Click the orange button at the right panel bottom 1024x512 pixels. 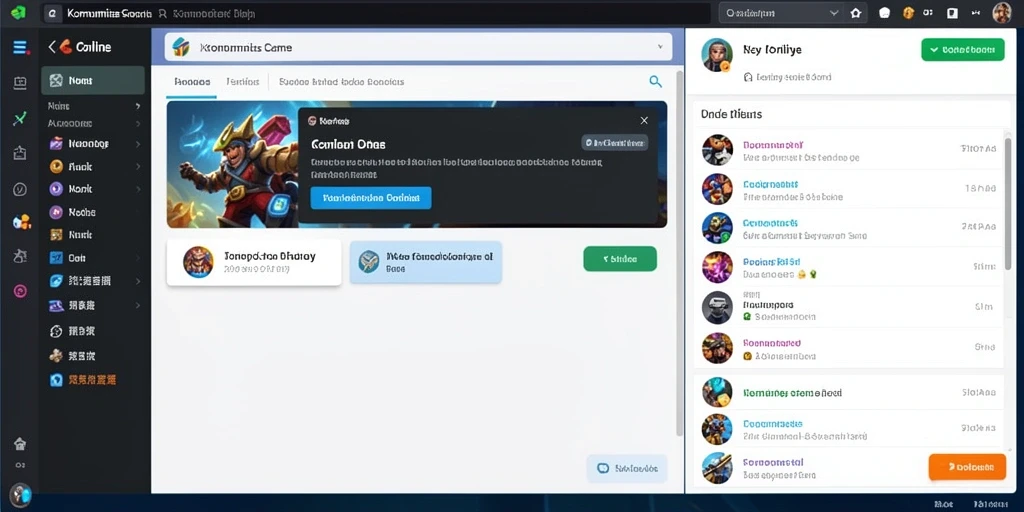tap(967, 467)
